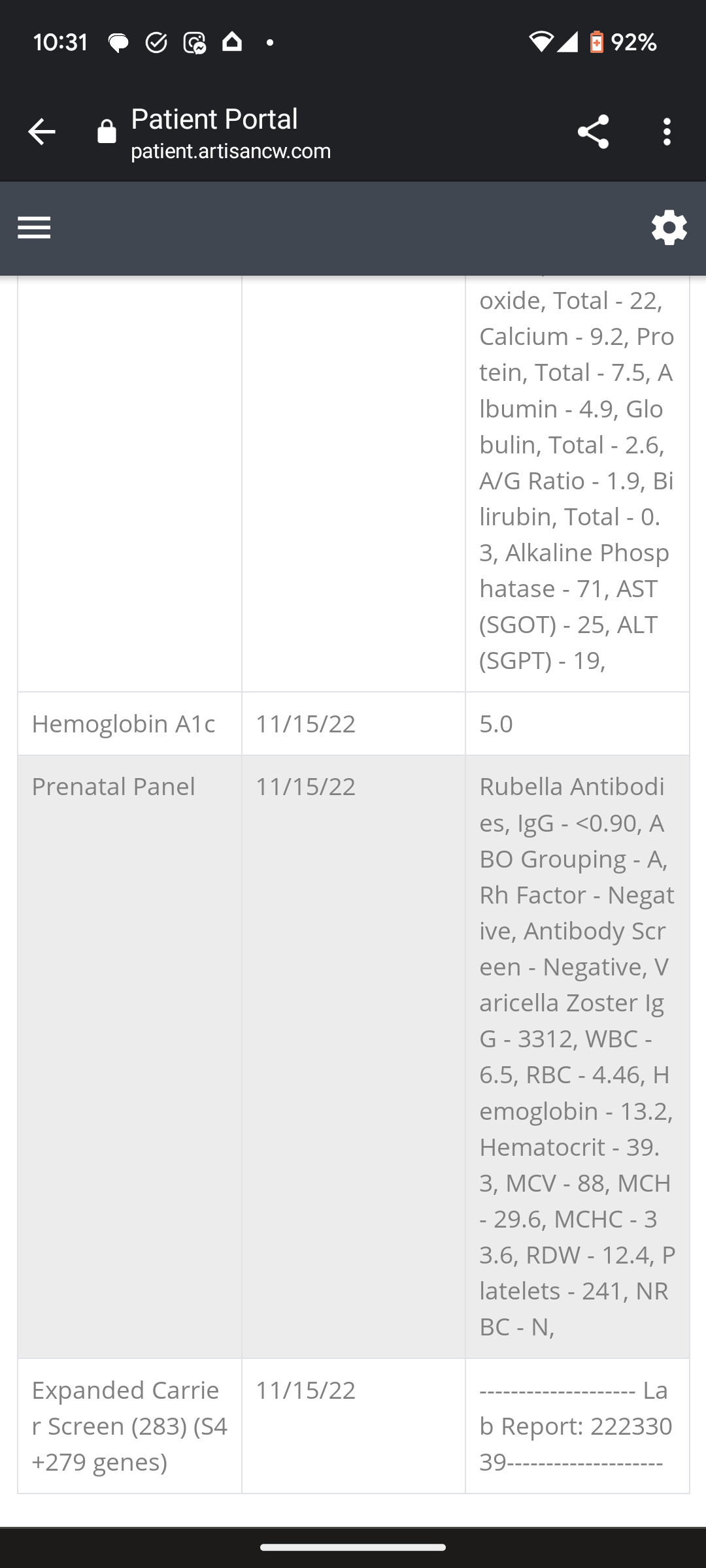Screen dimensions: 706x1568
Task: Open the three-dot overflow menu
Action: point(666,132)
